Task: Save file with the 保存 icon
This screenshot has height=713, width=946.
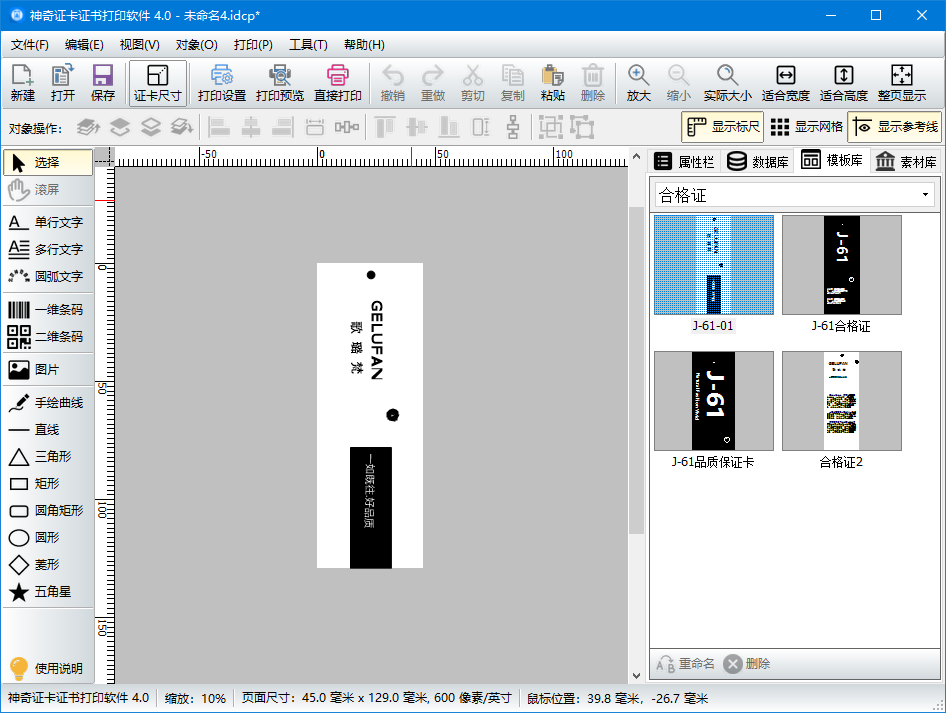Action: coord(103,83)
